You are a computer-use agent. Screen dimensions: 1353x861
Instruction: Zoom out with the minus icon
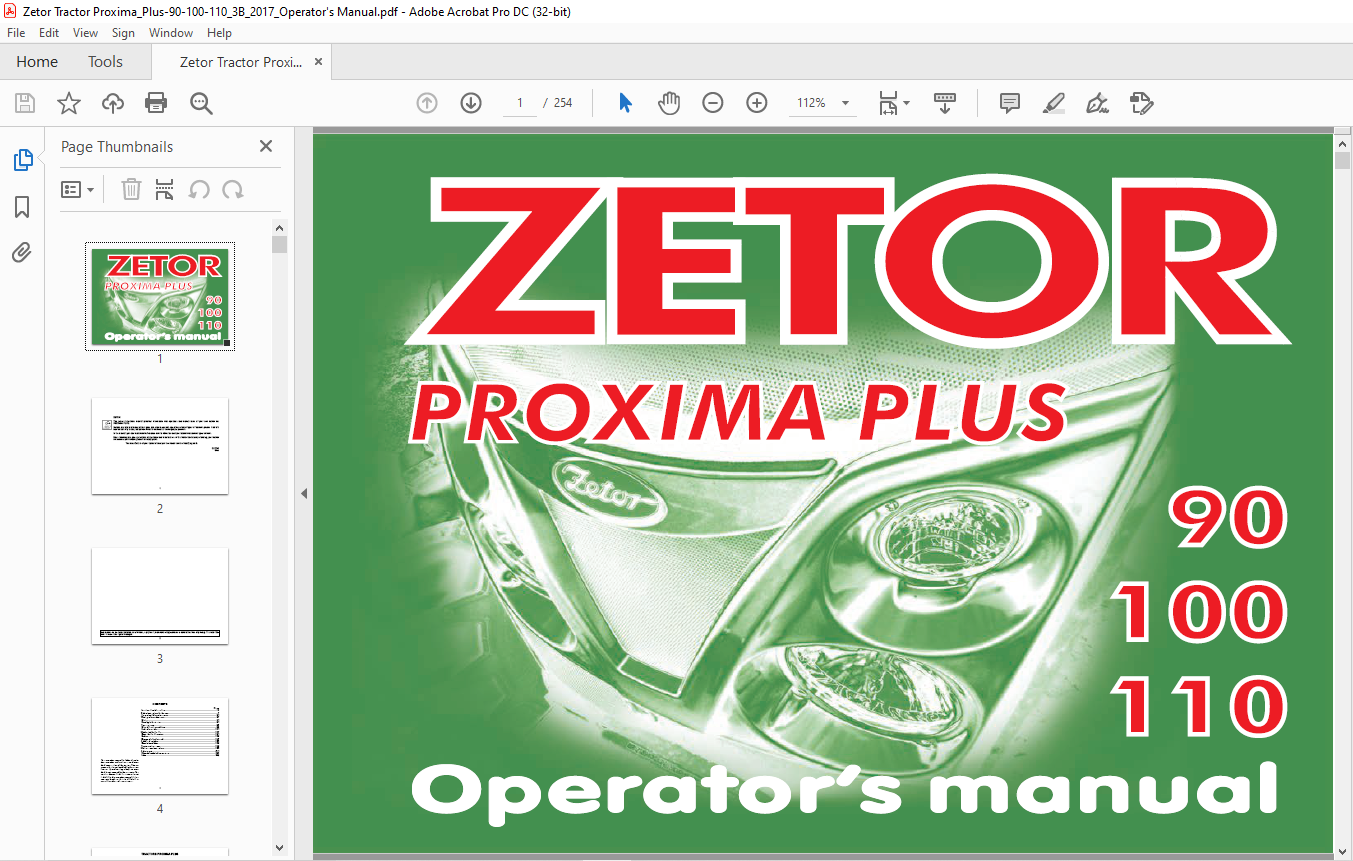coord(713,103)
